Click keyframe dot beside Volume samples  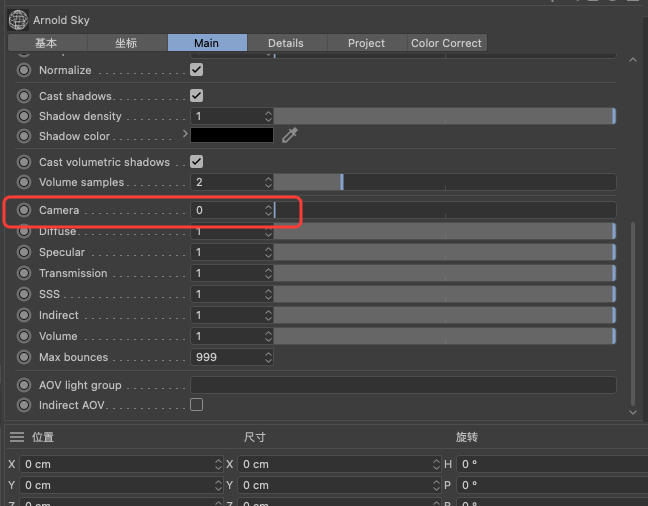pos(24,182)
